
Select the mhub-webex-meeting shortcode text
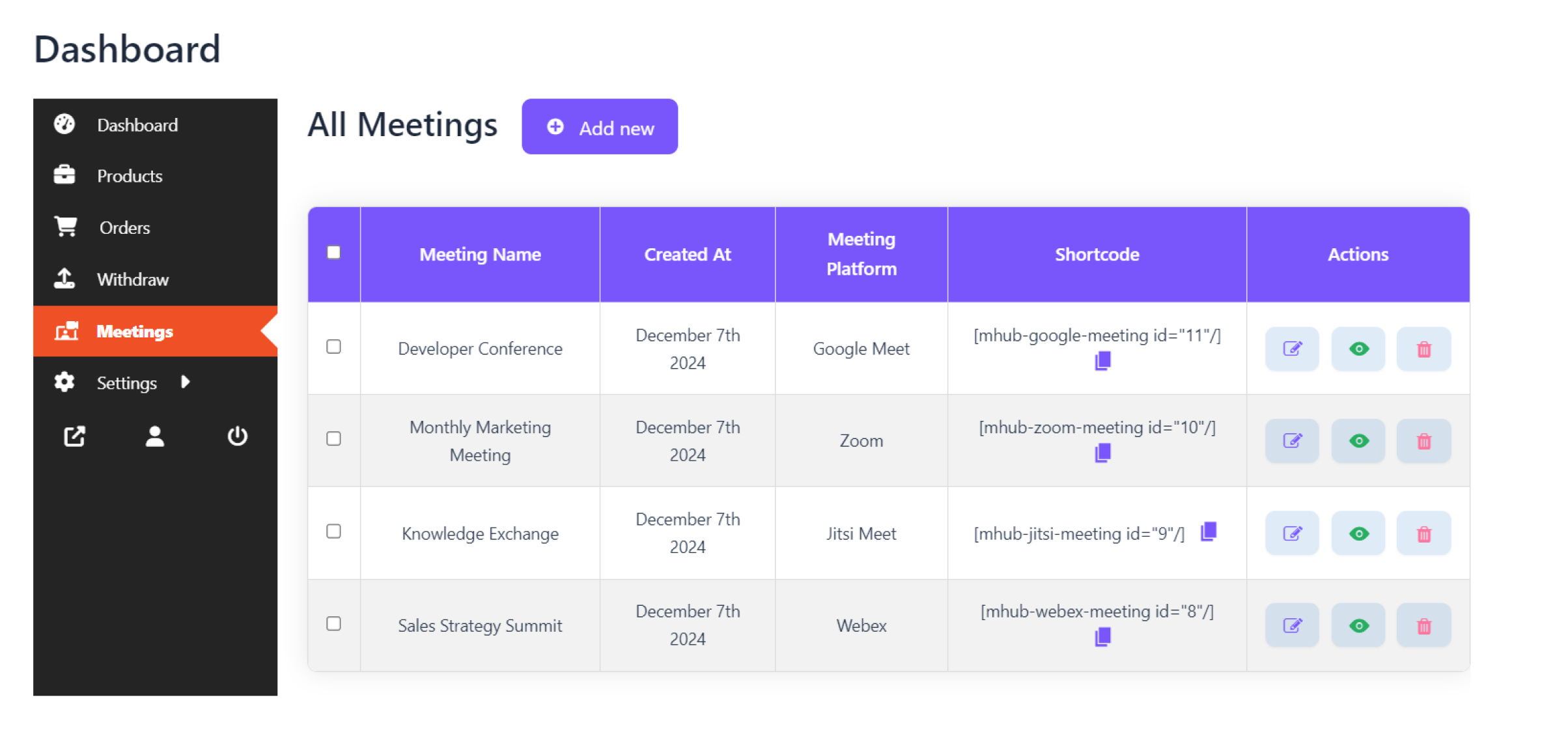click(x=1097, y=612)
